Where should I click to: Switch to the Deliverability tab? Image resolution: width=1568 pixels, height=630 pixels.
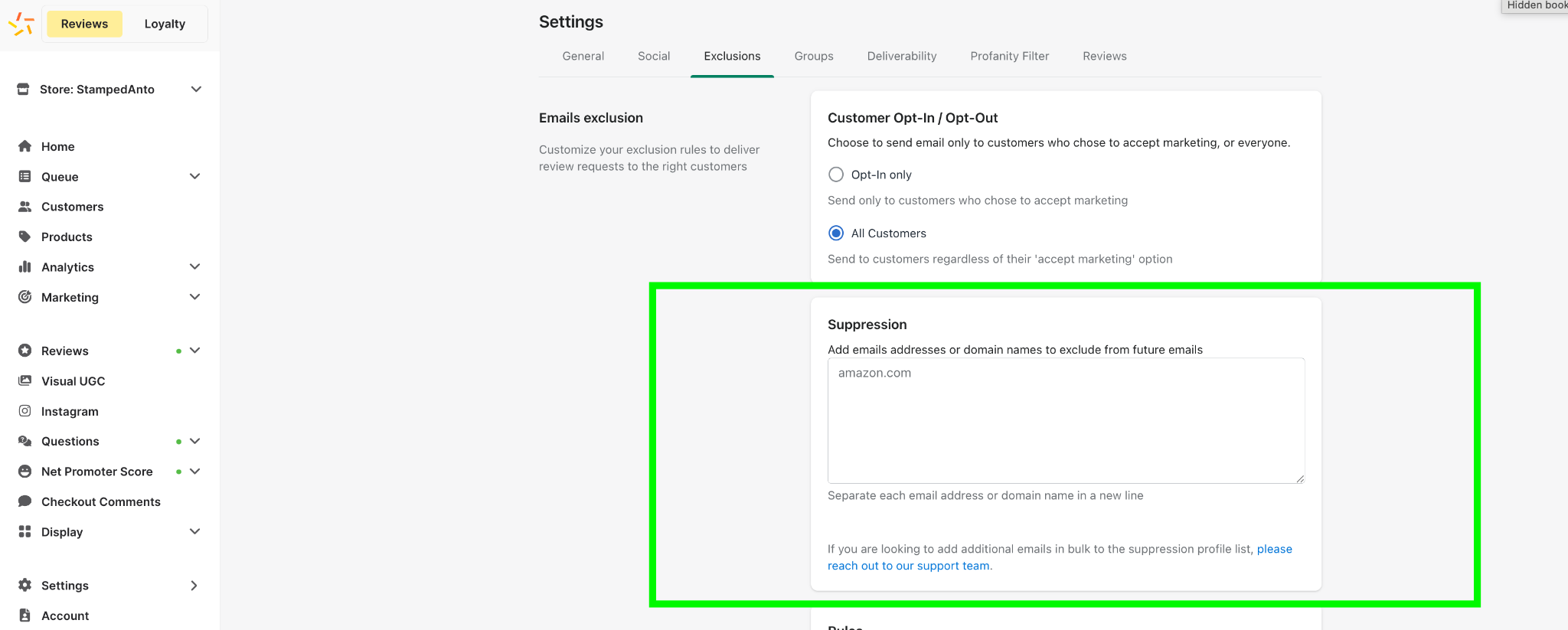902,56
